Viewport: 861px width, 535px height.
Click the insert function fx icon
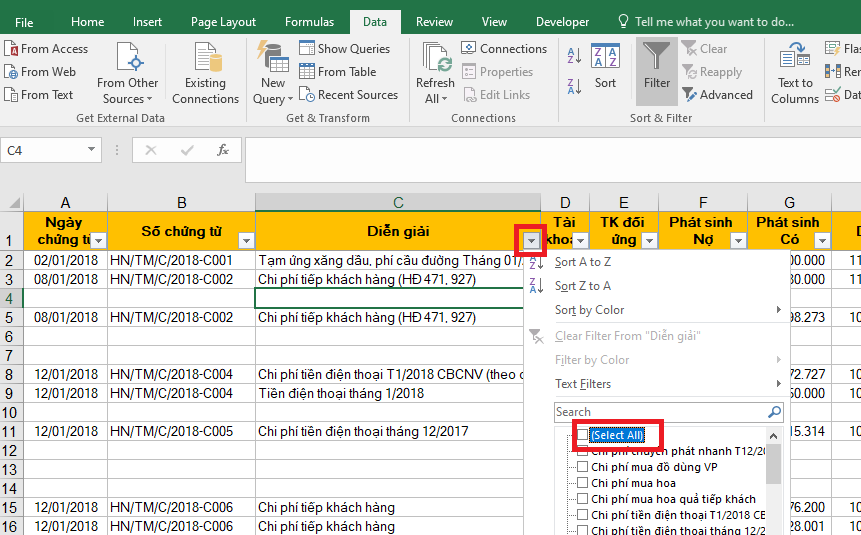point(223,150)
